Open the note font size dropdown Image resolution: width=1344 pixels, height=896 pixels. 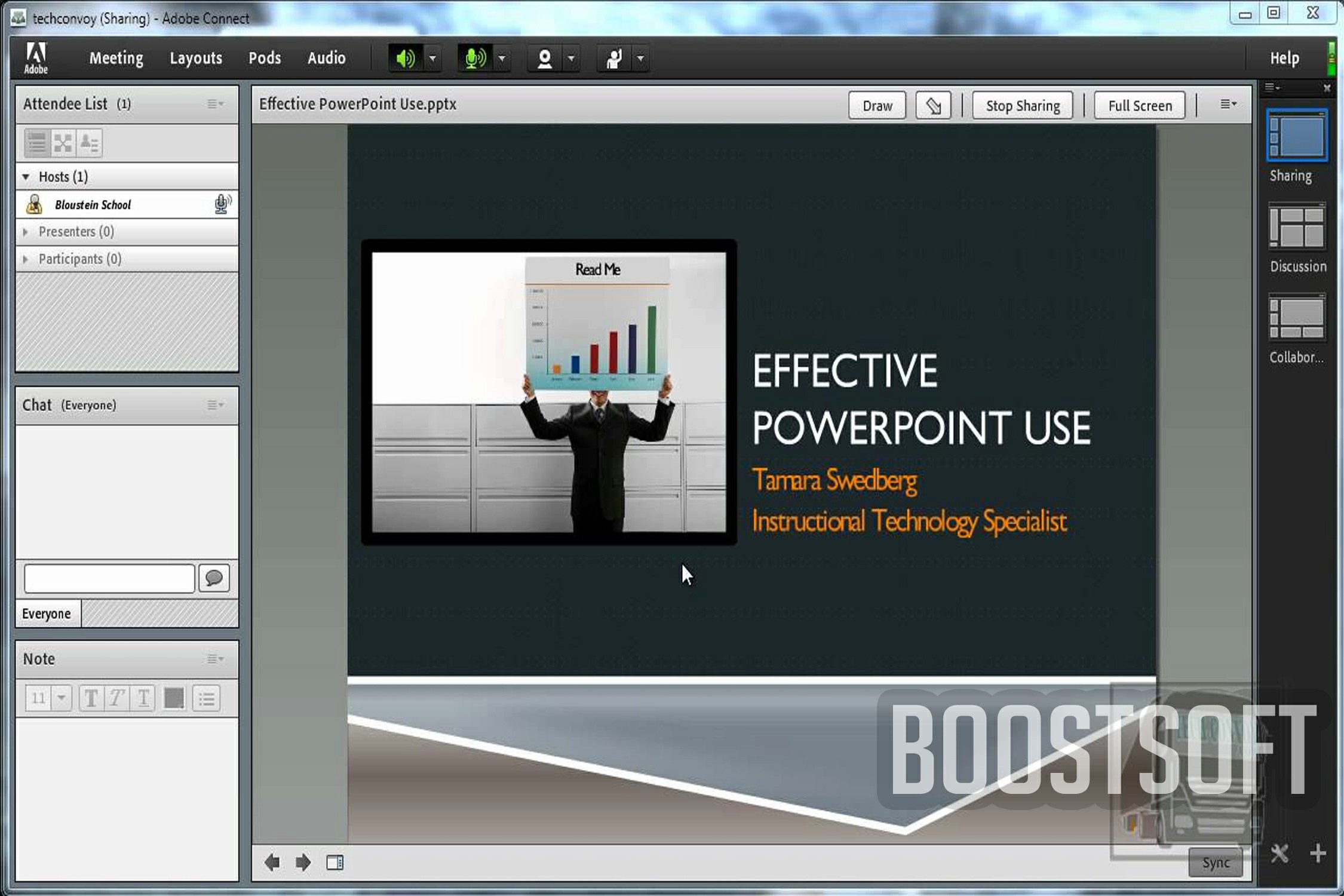pyautogui.click(x=61, y=698)
